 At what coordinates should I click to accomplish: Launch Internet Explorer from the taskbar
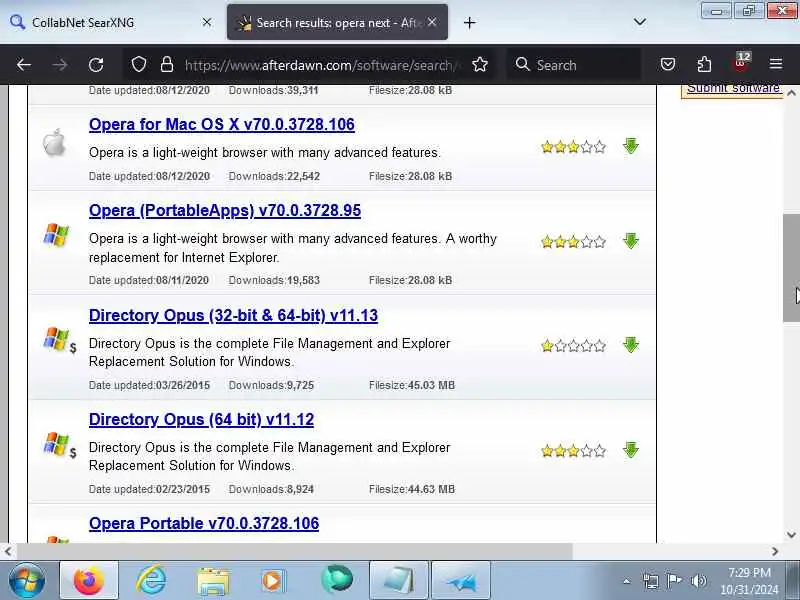tap(151, 580)
